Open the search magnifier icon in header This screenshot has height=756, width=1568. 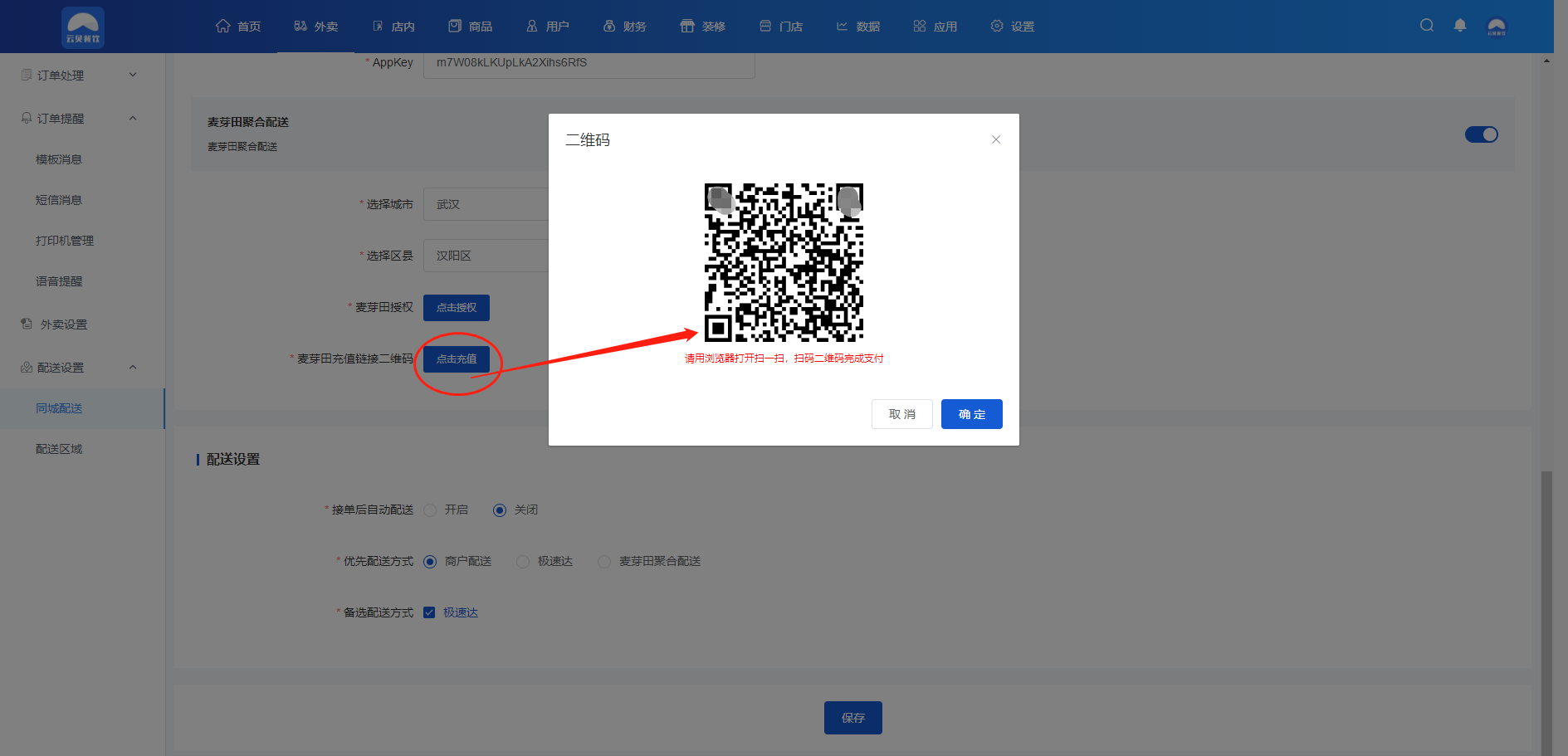(1427, 26)
